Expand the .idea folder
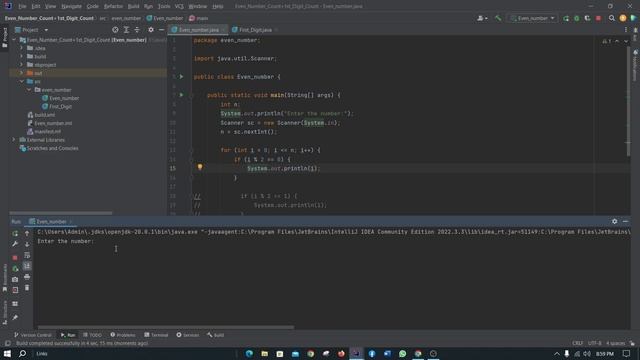The width and height of the screenshot is (640, 360). pyautogui.click(x=21, y=48)
